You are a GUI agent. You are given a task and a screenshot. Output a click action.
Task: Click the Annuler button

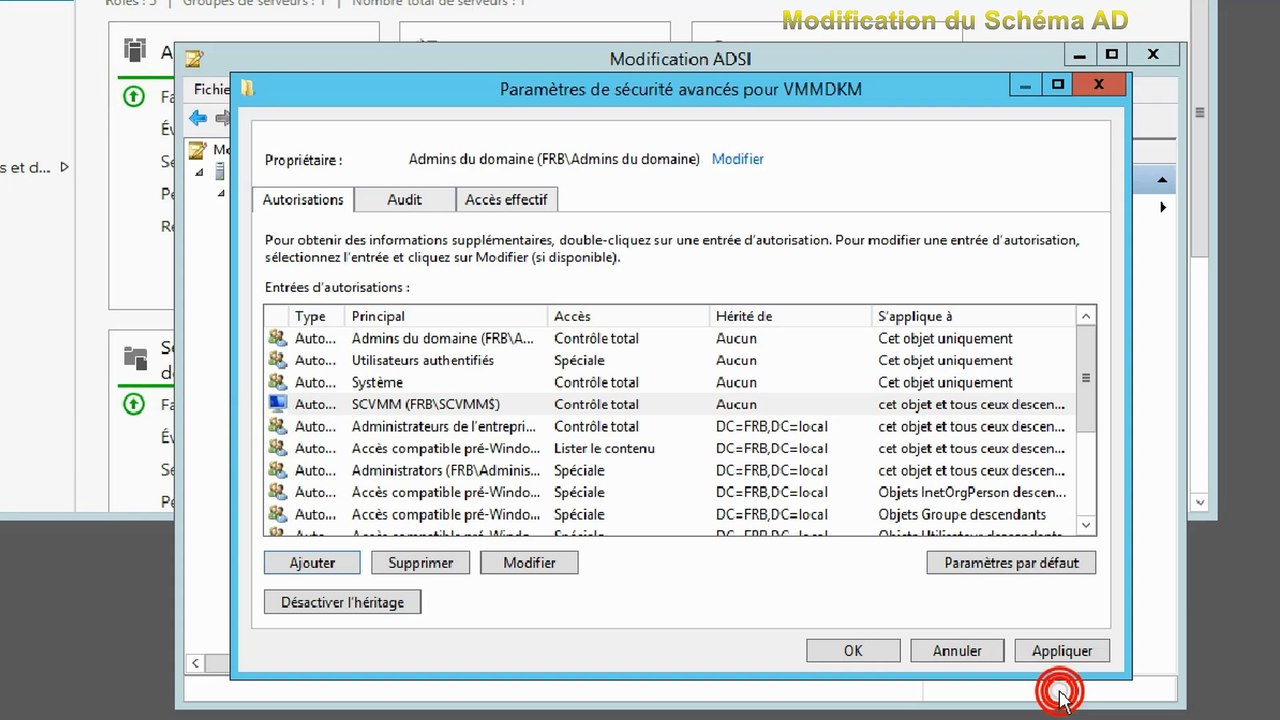coord(957,651)
